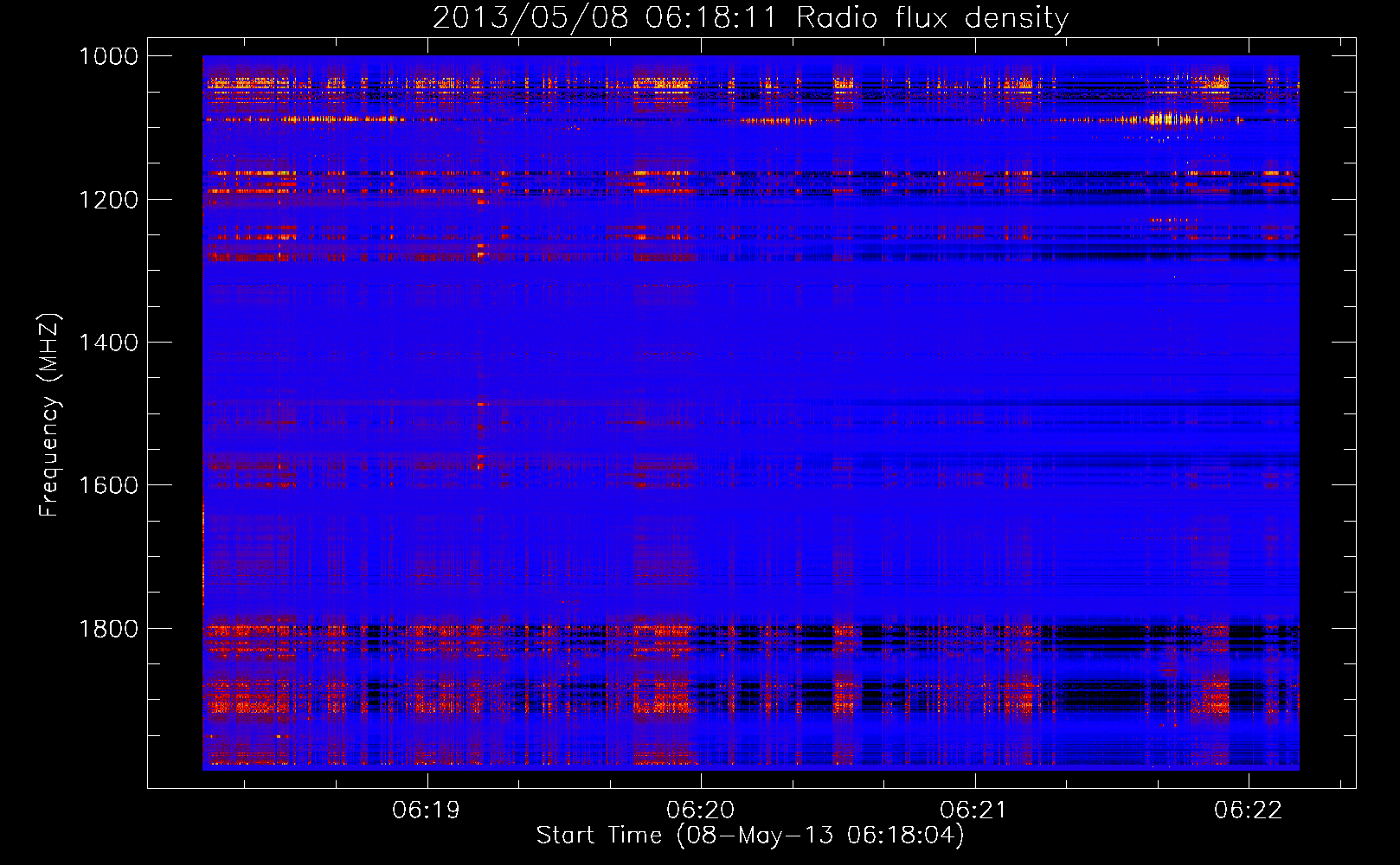Click the 06:21 time tick label
Viewport: 1400px width, 865px height.
tap(973, 811)
